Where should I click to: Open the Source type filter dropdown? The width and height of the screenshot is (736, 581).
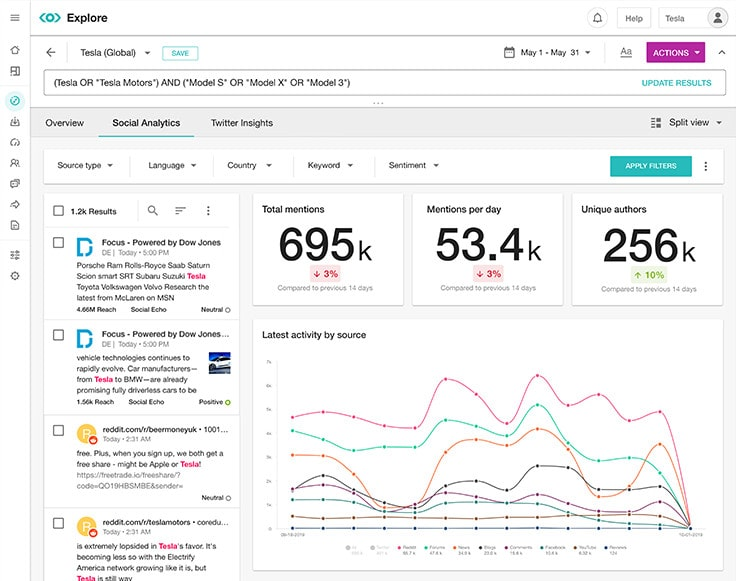(x=84, y=165)
